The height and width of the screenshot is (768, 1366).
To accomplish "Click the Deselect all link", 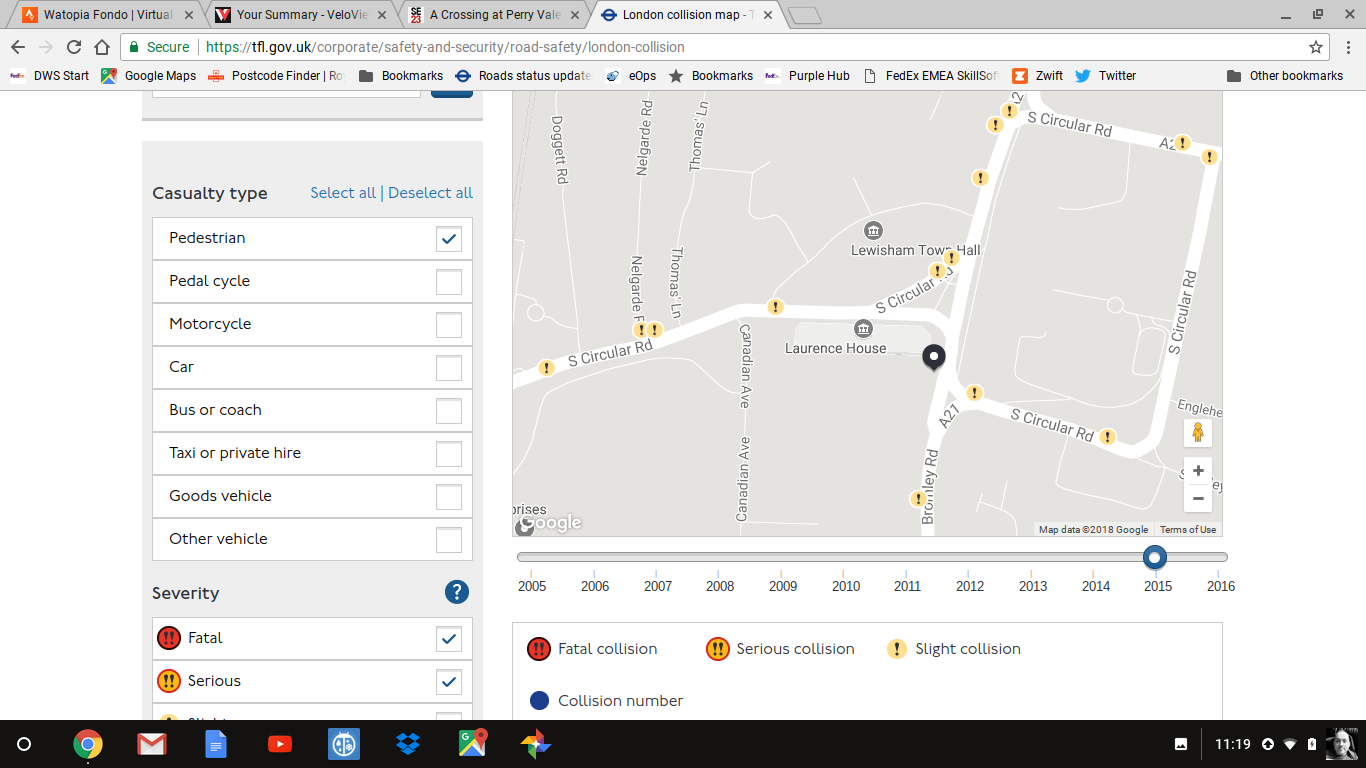I will 430,193.
